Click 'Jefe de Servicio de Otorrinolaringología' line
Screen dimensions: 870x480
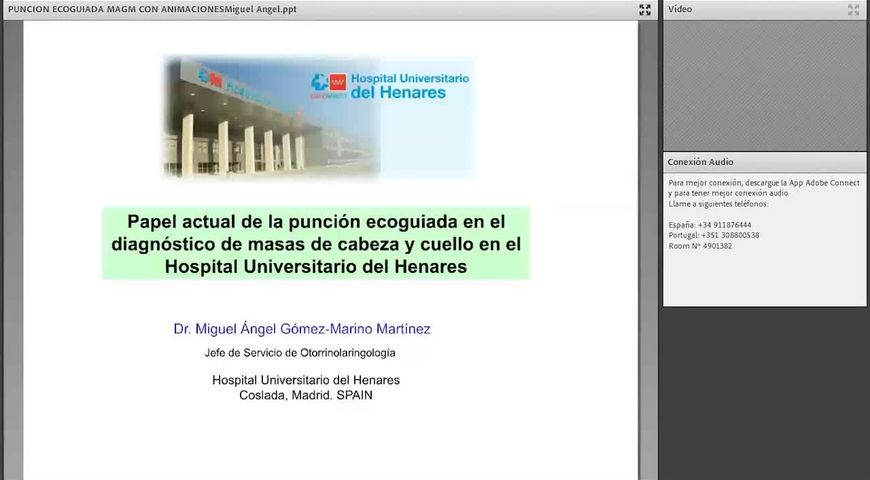(300, 353)
